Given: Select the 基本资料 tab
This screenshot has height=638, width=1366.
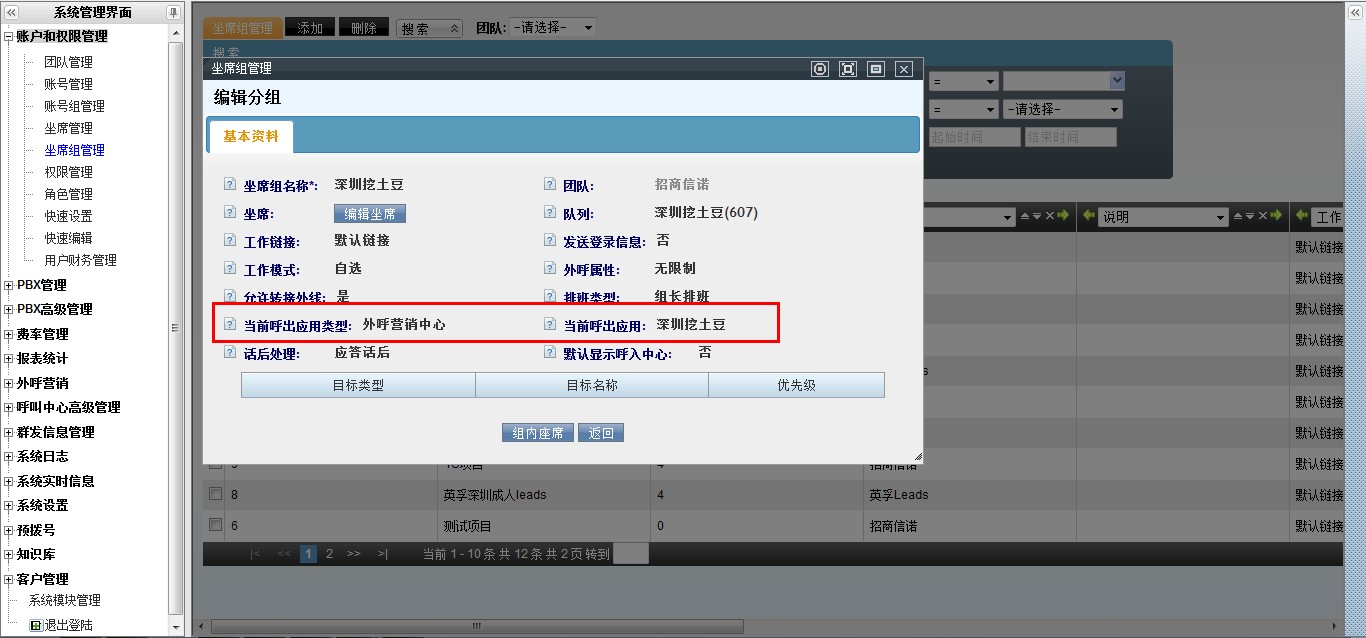Looking at the screenshot, I should point(251,136).
